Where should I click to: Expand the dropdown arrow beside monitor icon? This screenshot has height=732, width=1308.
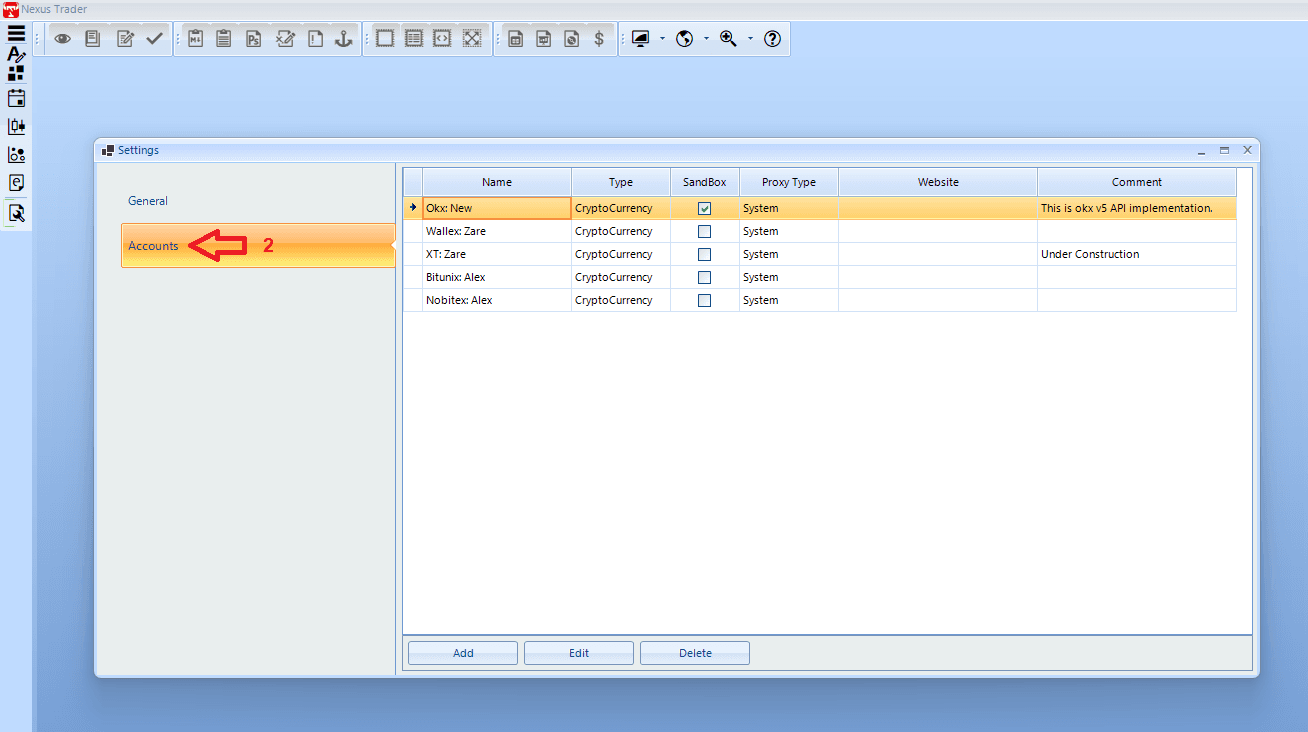coord(662,39)
